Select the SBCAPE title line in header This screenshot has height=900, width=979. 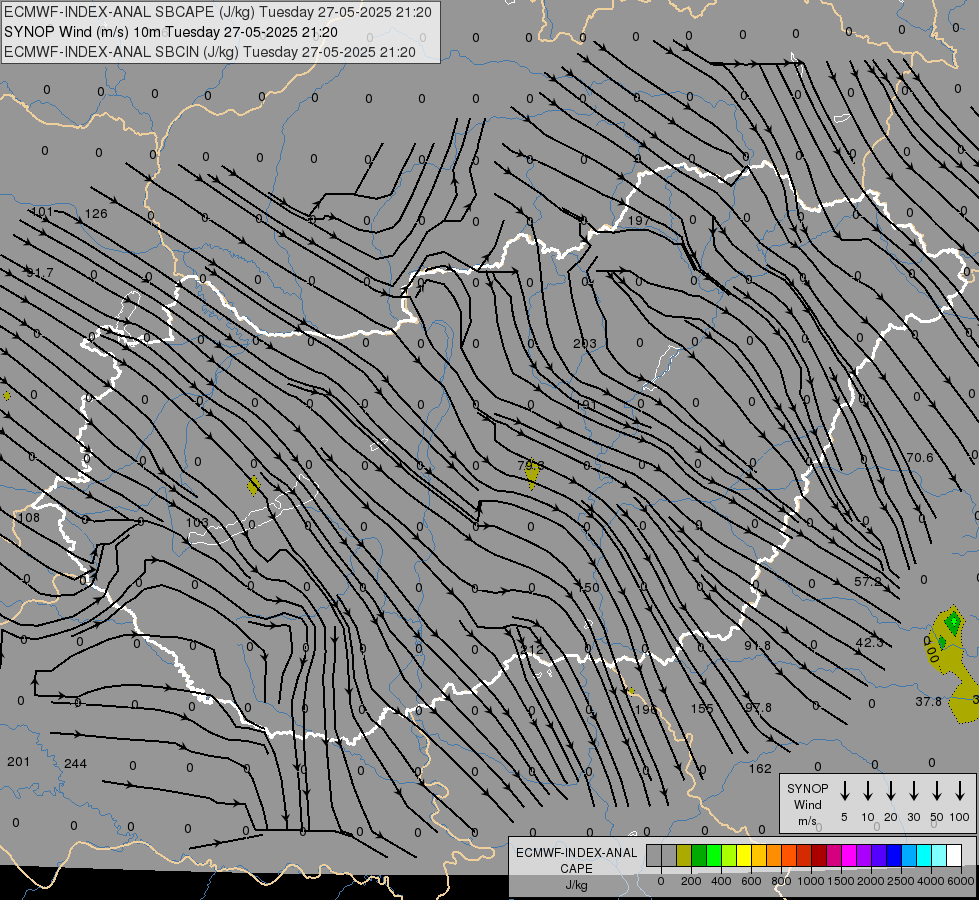coord(218,12)
